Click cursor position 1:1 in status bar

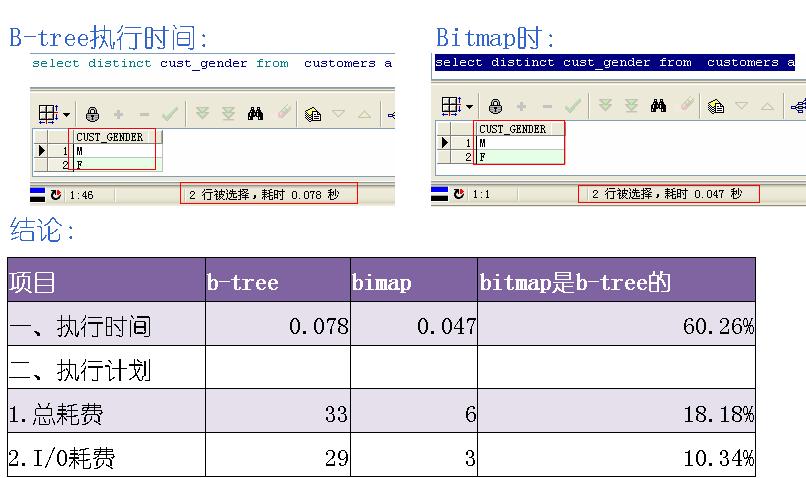point(481,194)
